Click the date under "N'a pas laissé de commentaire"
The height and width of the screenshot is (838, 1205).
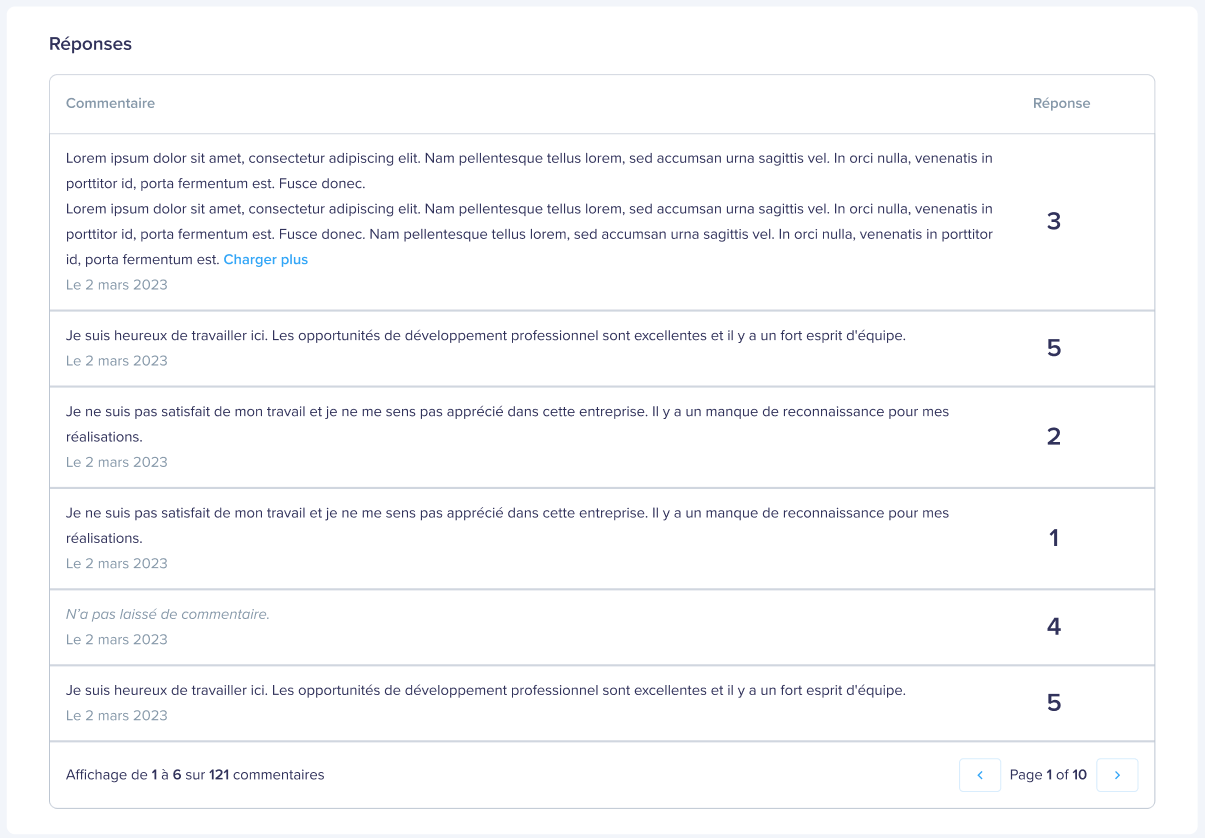117,639
